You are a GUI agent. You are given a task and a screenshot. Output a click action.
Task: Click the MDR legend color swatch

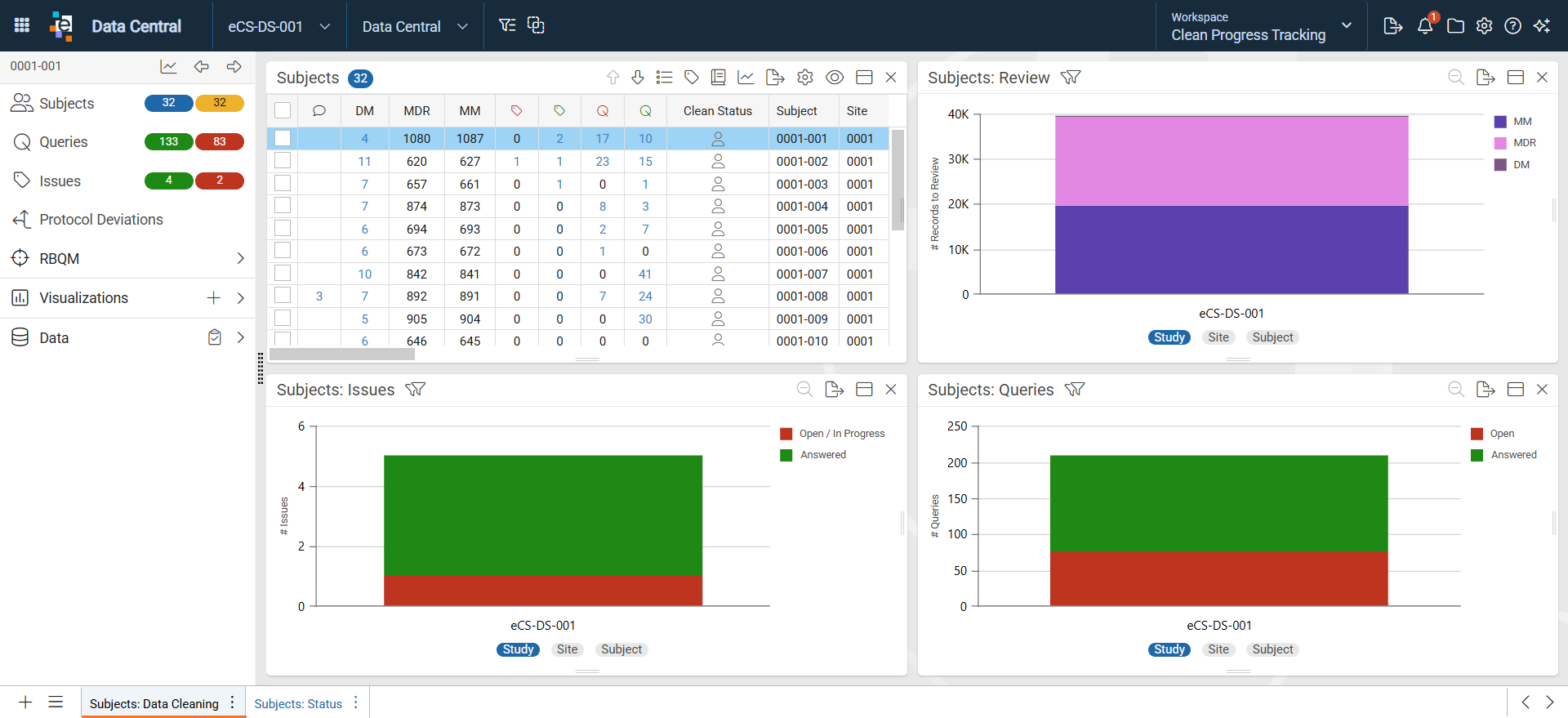click(1500, 143)
